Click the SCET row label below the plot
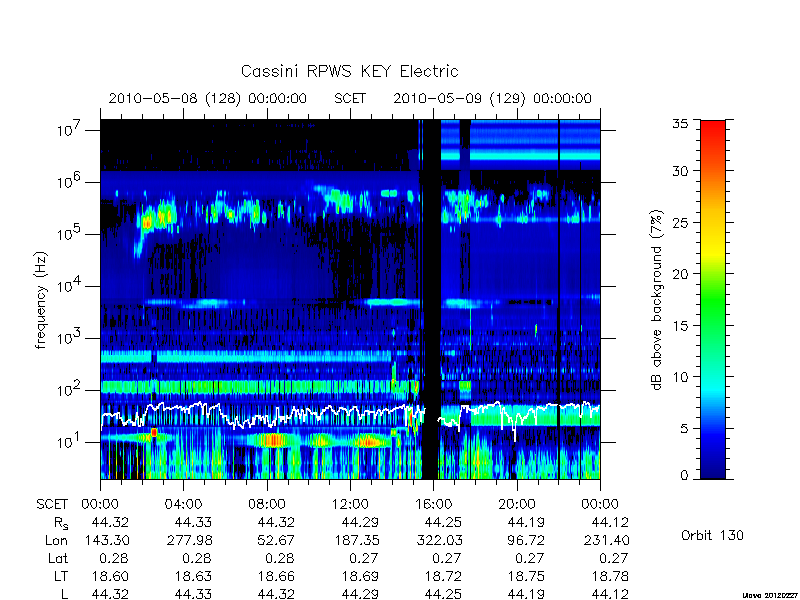The width and height of the screenshot is (800, 600). click(x=52, y=504)
